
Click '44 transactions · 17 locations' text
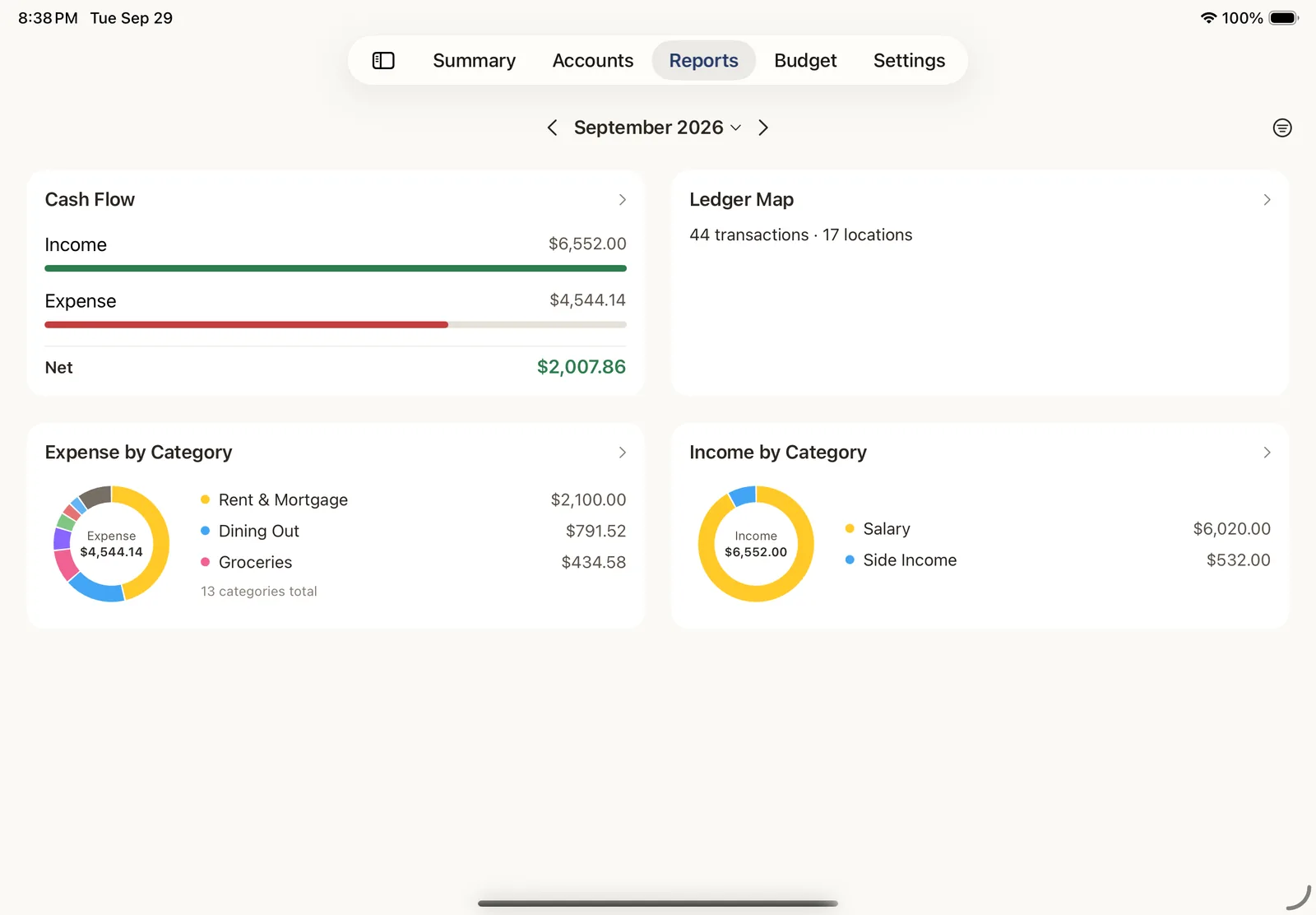tap(800, 235)
